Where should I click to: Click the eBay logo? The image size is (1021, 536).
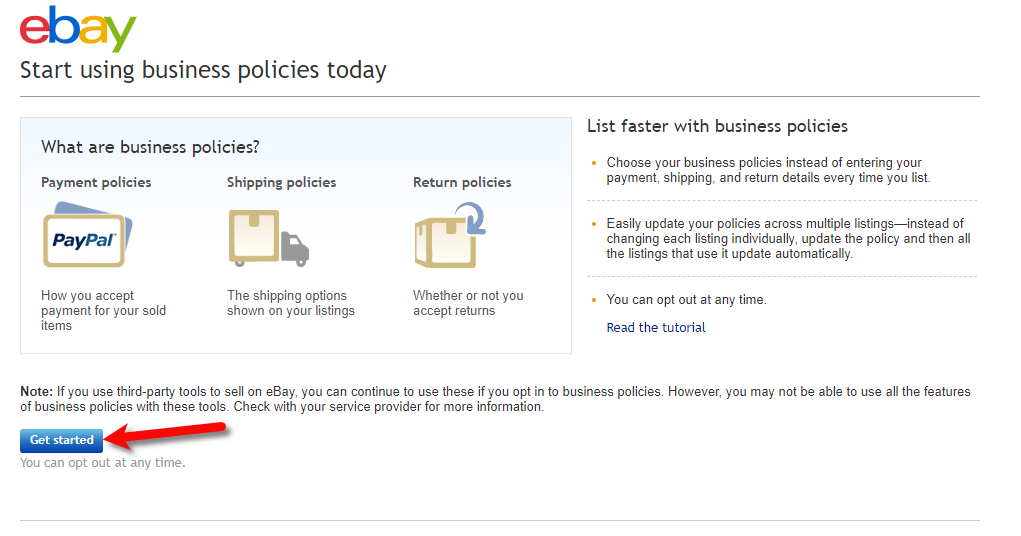tap(77, 29)
